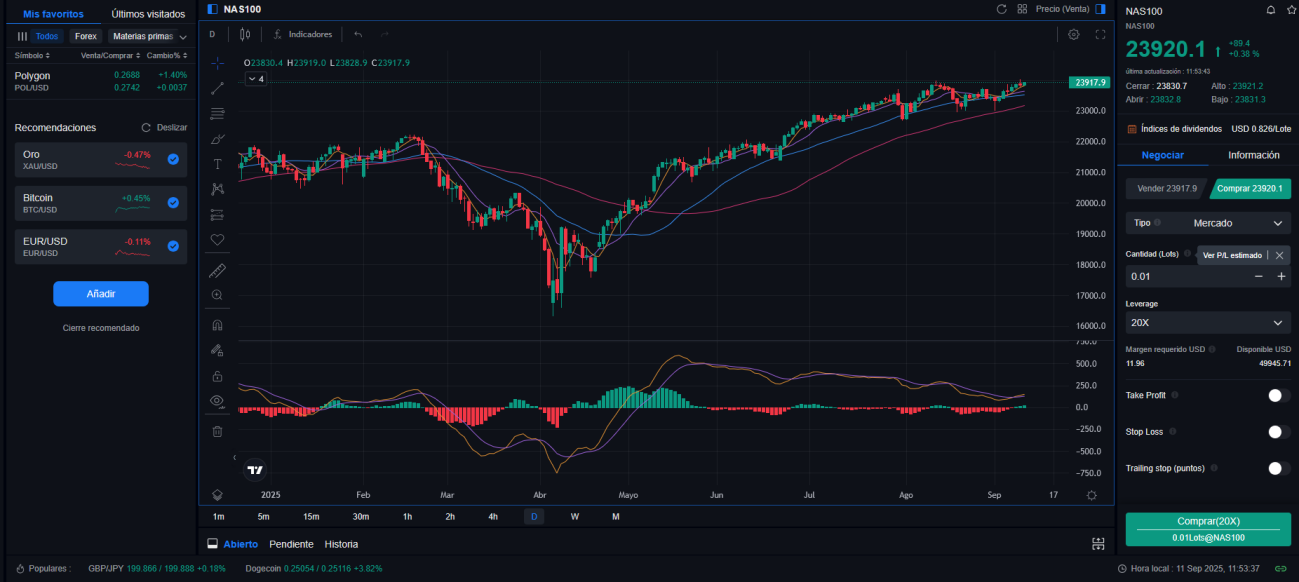1299x582 pixels.
Task: Open the object tree layers icon
Action: tap(217, 494)
